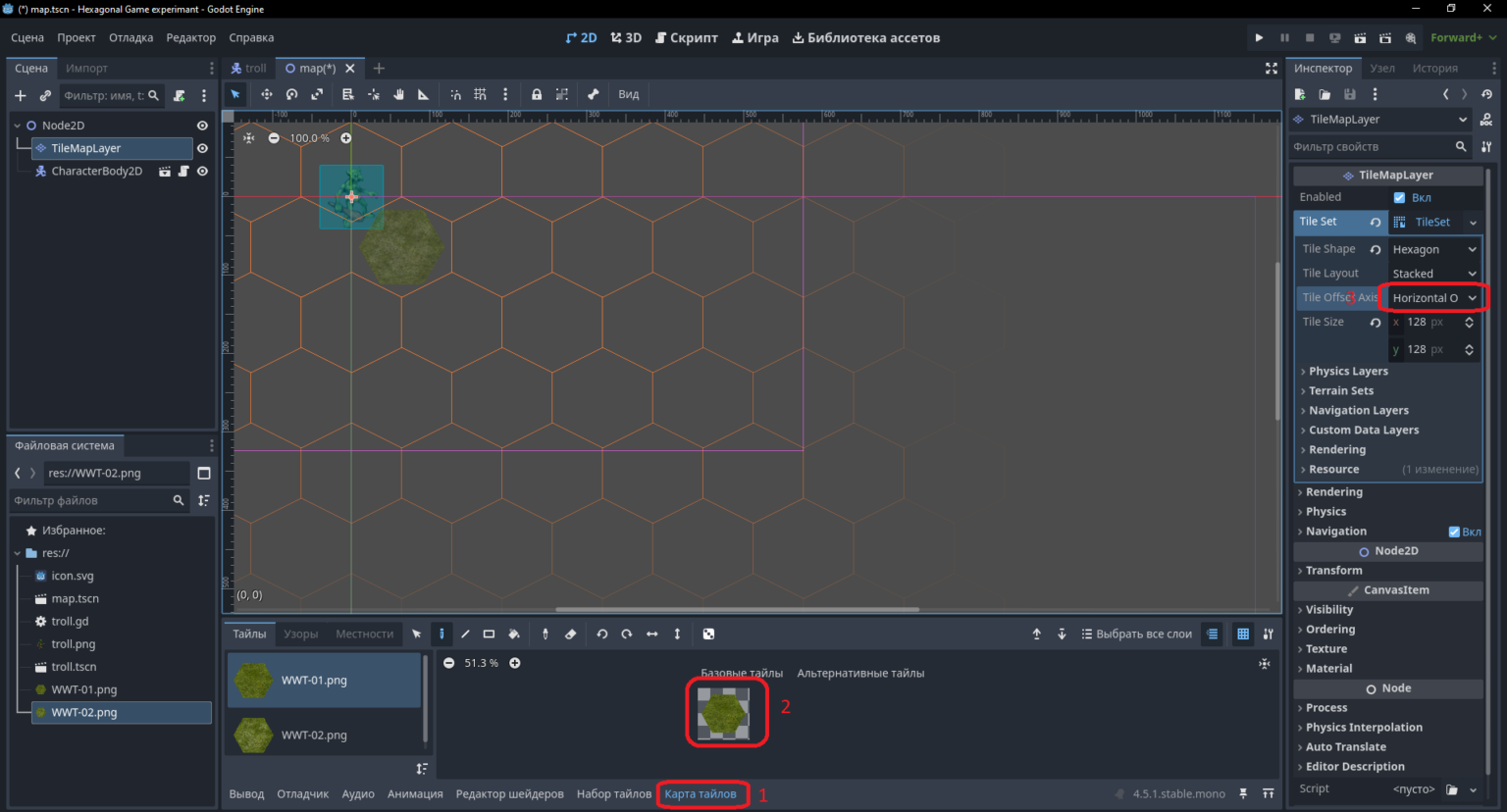Switch to the Узел tab
1507x812 pixels.
[1382, 68]
